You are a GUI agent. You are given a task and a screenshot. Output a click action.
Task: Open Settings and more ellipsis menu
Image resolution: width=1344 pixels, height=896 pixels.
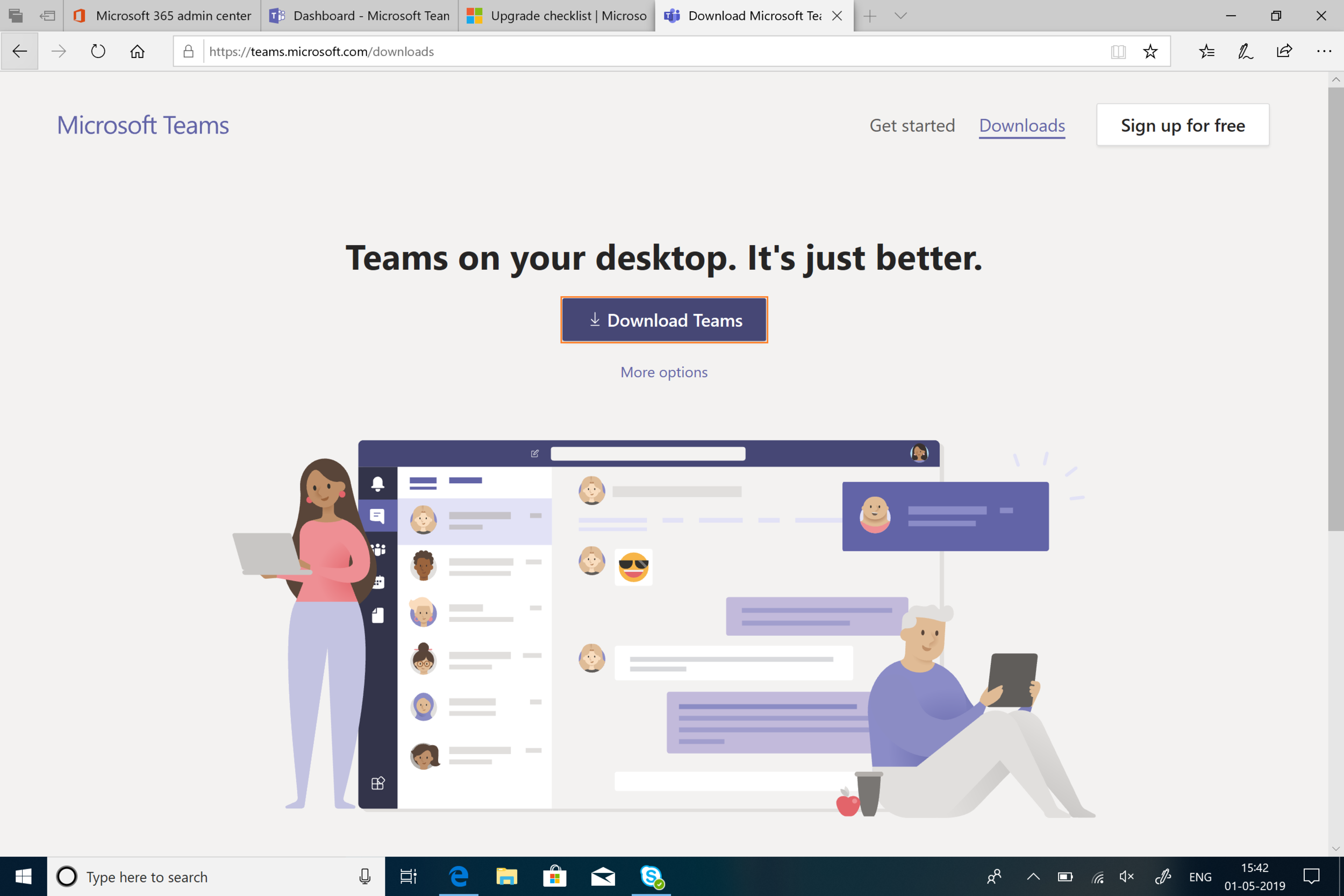click(1324, 52)
